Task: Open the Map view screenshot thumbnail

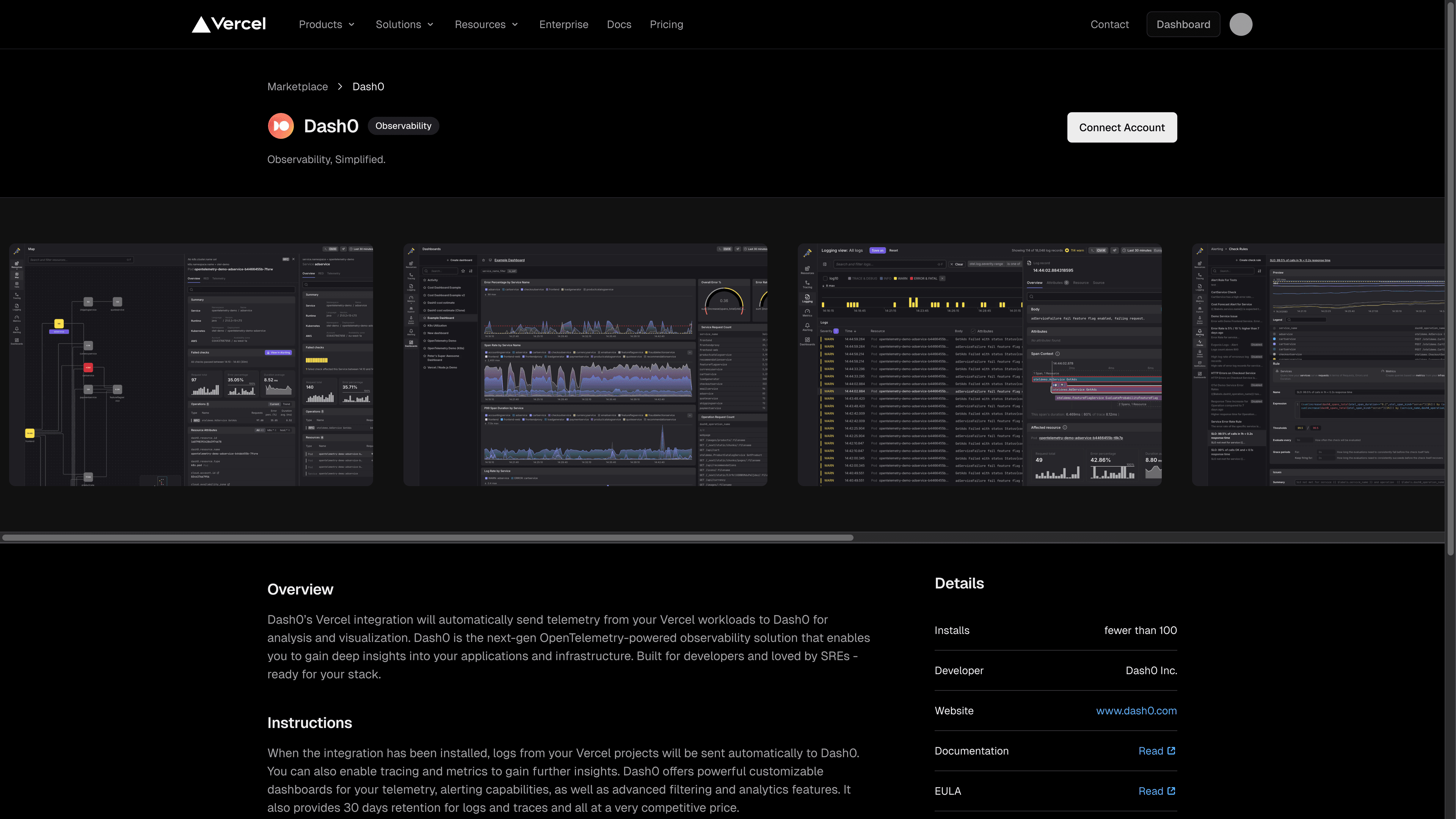Action: [191, 364]
